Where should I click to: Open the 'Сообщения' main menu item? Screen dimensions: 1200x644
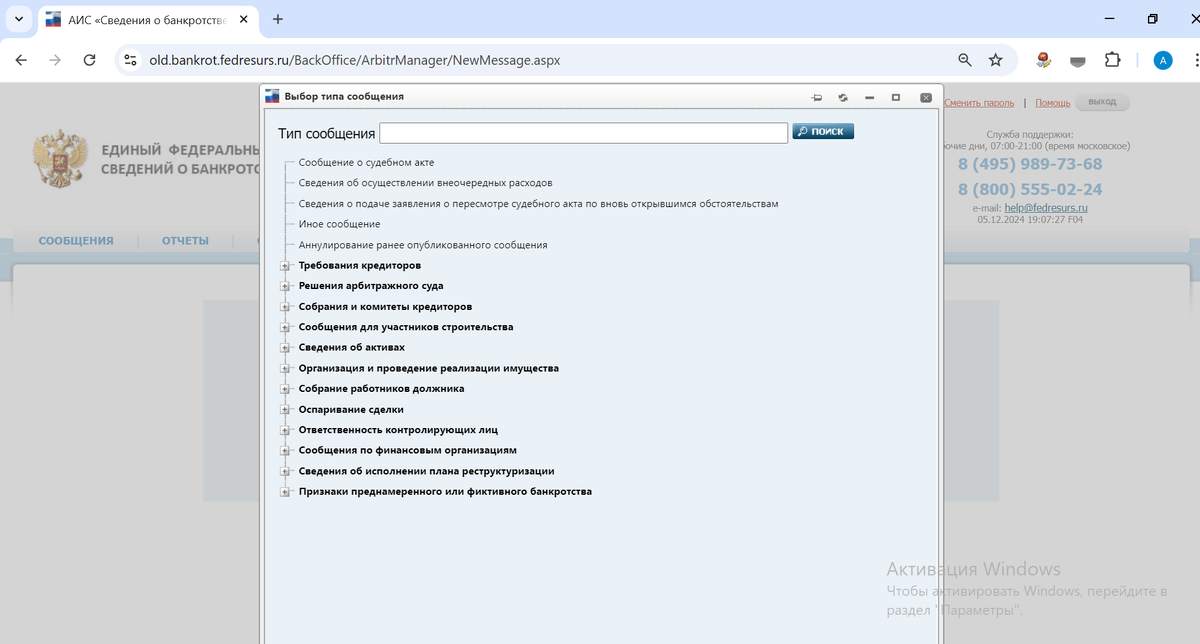pyautogui.click(x=76, y=241)
